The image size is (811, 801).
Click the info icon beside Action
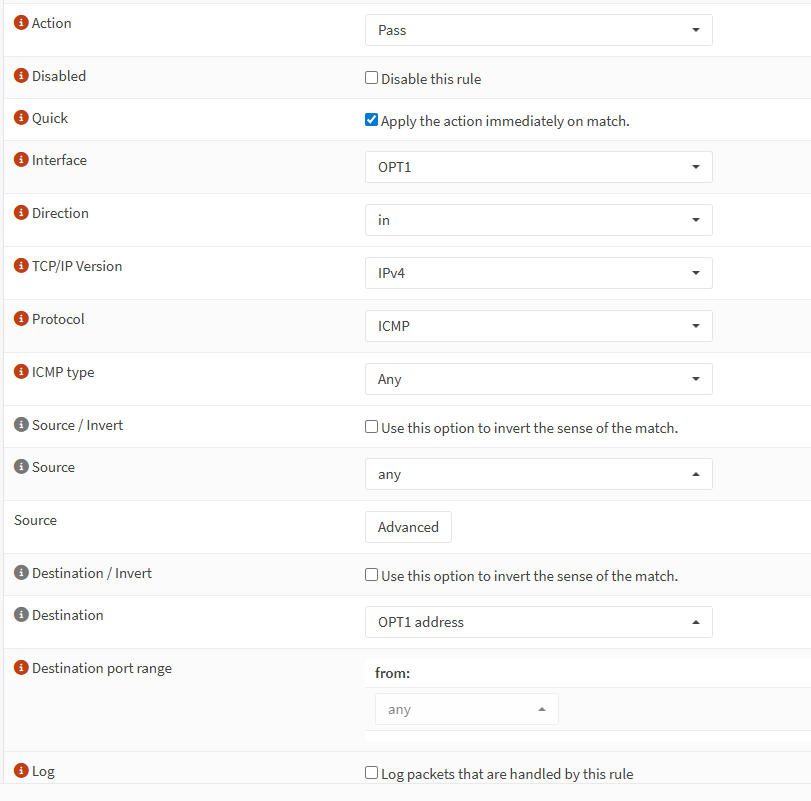point(21,23)
